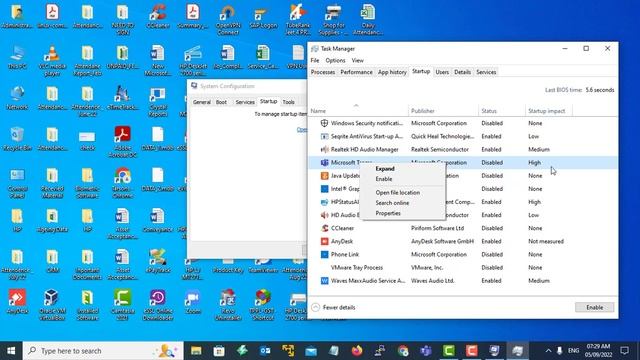Image resolution: width=640 pixels, height=360 pixels.
Task: Switch to Task Manager Services tab
Action: pyautogui.click(x=486, y=72)
